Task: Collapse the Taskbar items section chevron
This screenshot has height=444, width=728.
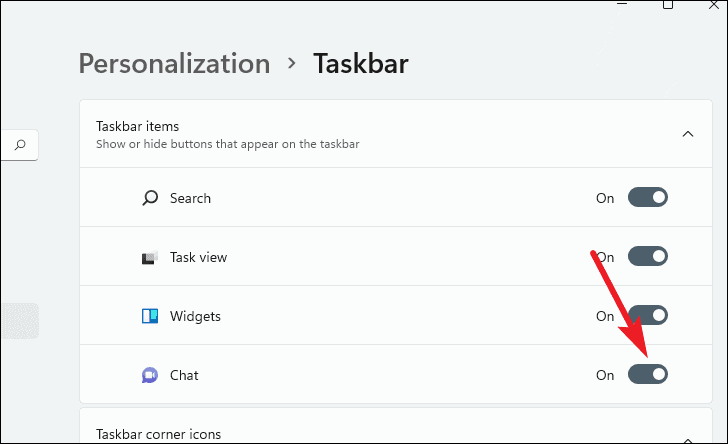Action: click(688, 134)
